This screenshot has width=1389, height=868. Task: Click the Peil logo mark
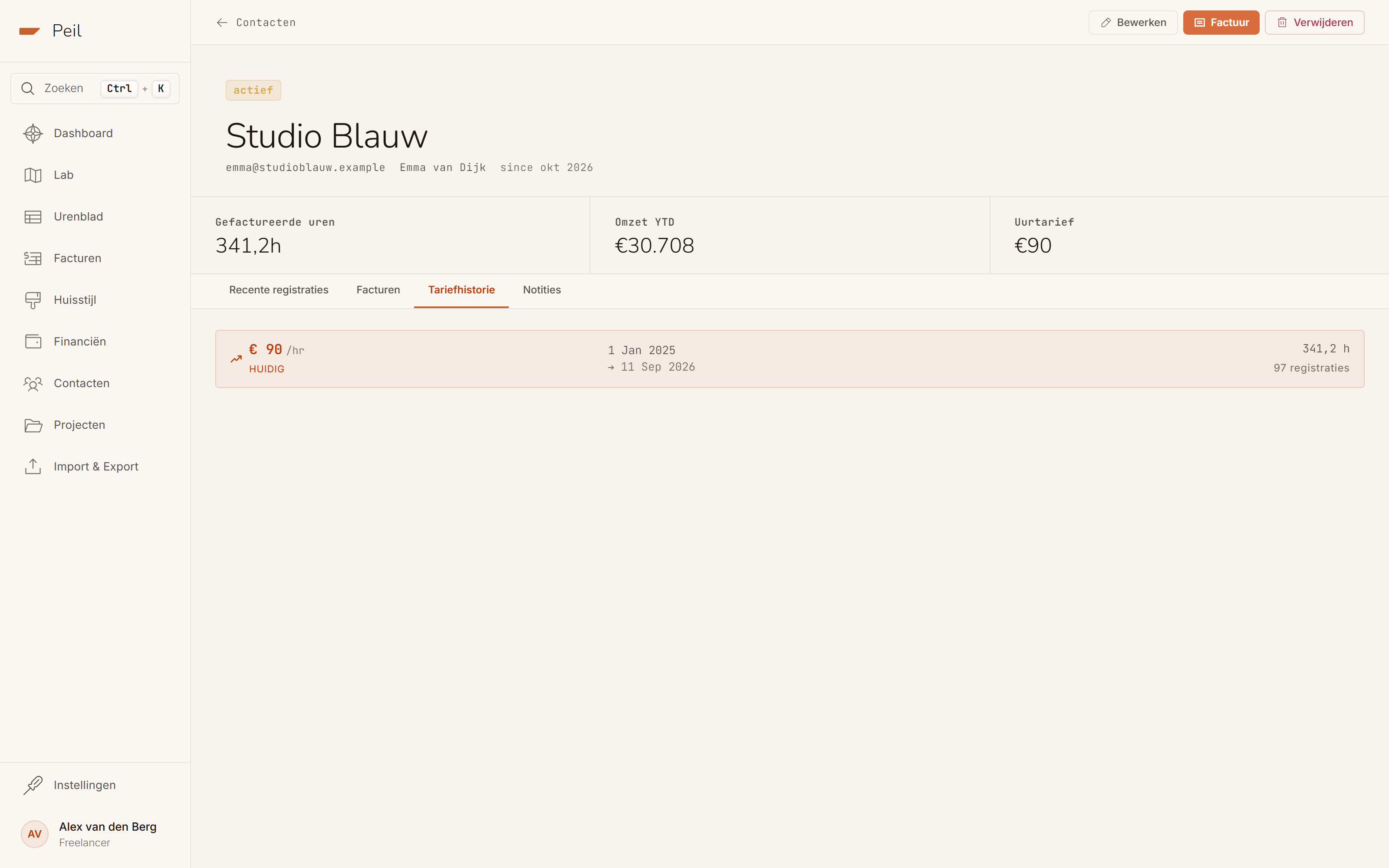(29, 31)
